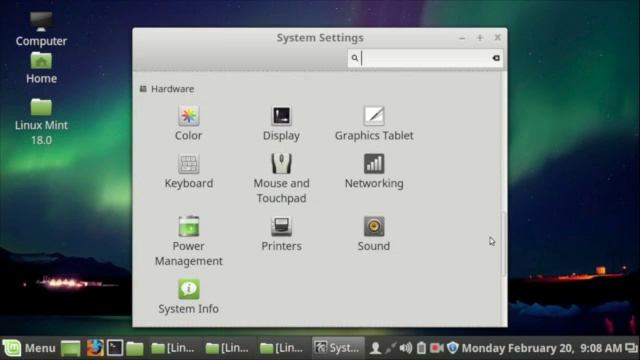Open the Color settings icon

coord(189,116)
